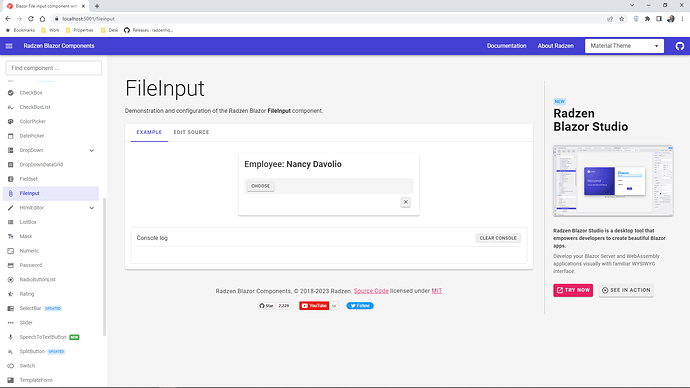Click the Numeric sidebar icon

11,251
